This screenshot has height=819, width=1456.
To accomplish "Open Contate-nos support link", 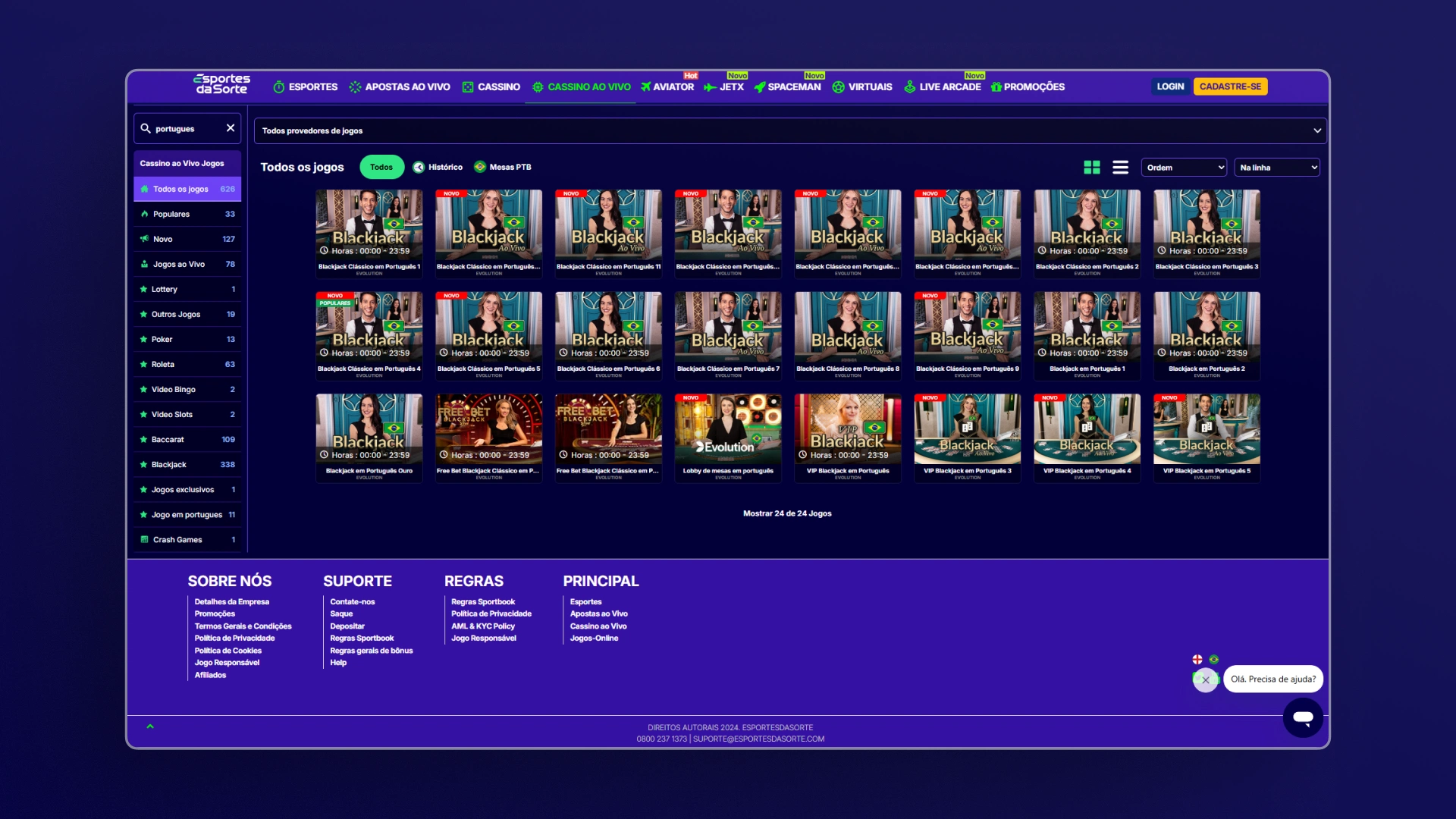I will pos(352,602).
